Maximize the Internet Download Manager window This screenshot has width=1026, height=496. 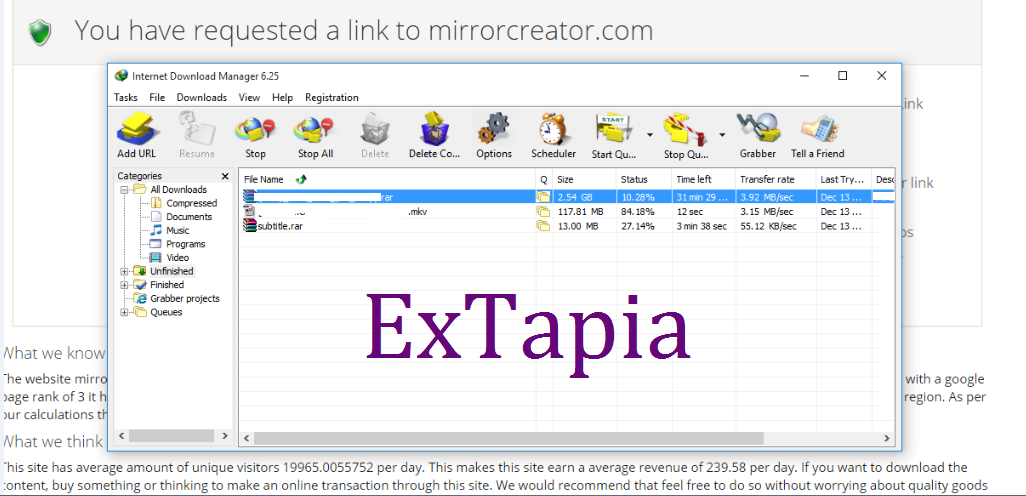click(x=843, y=76)
